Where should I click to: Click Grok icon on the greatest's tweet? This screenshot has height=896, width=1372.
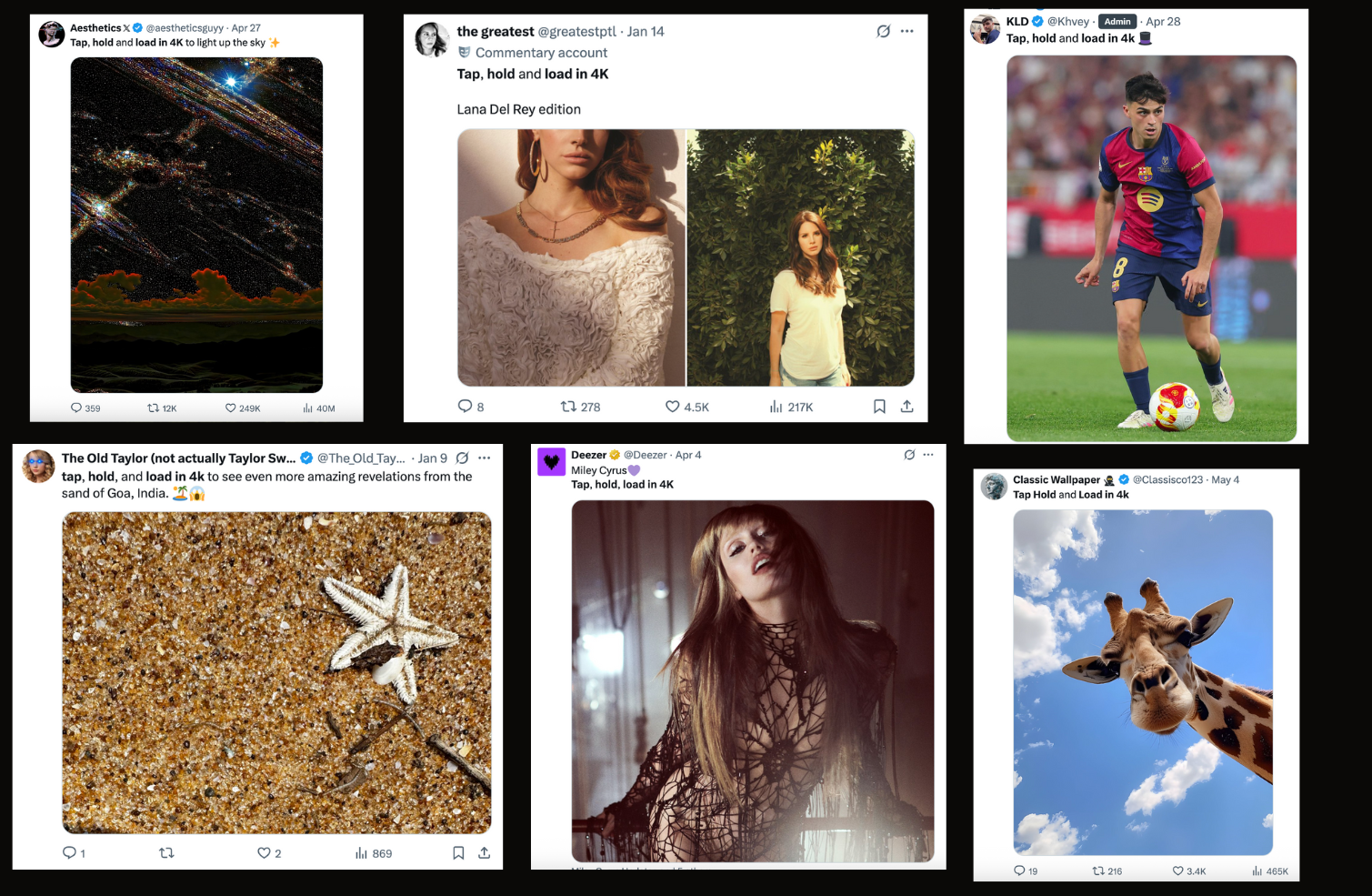(x=883, y=31)
